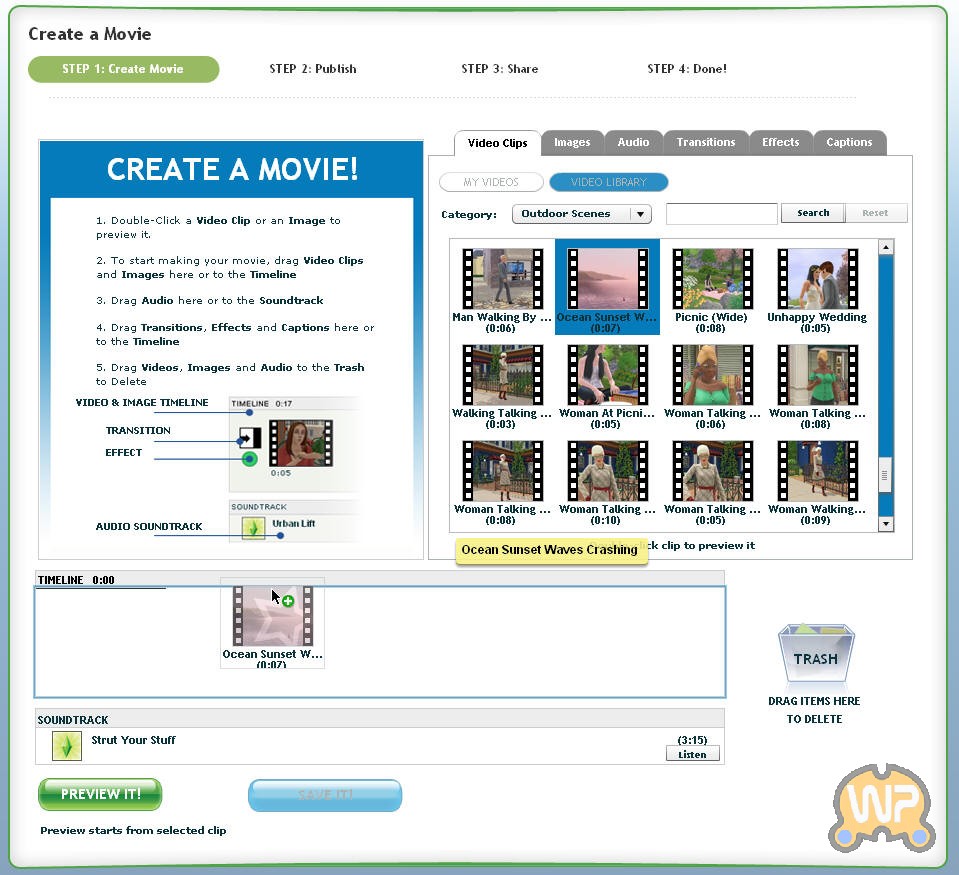Click the video search text field
The height and width of the screenshot is (875, 959).
pos(721,214)
